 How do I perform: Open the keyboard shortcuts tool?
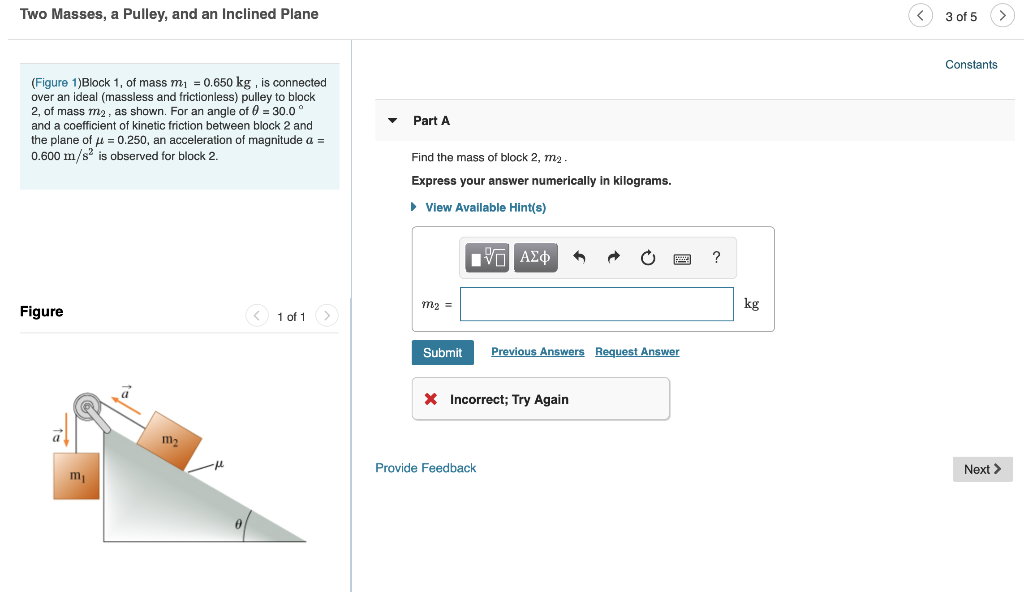pyautogui.click(x=683, y=257)
